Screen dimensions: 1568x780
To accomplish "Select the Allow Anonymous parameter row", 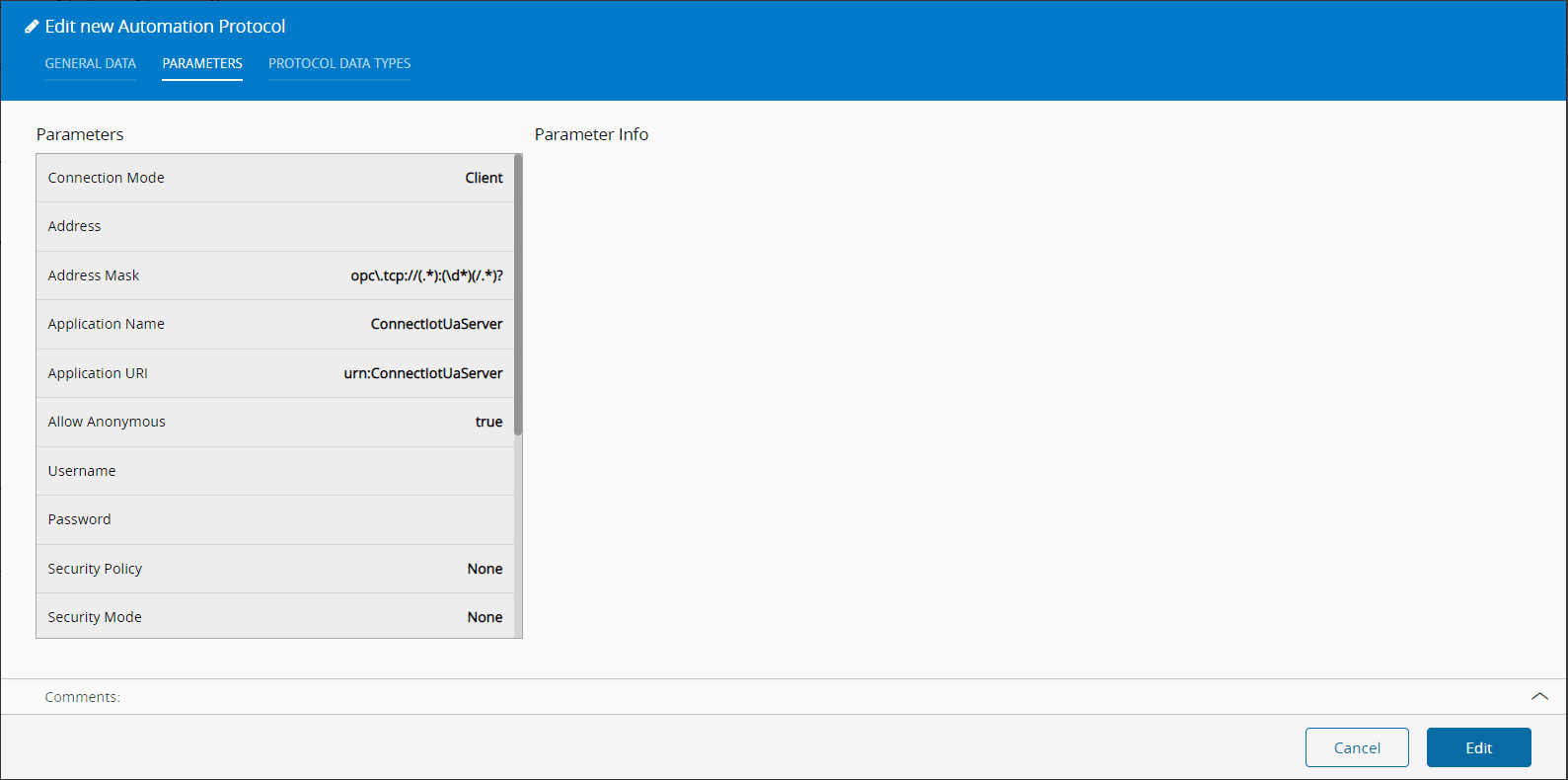I will point(275,422).
